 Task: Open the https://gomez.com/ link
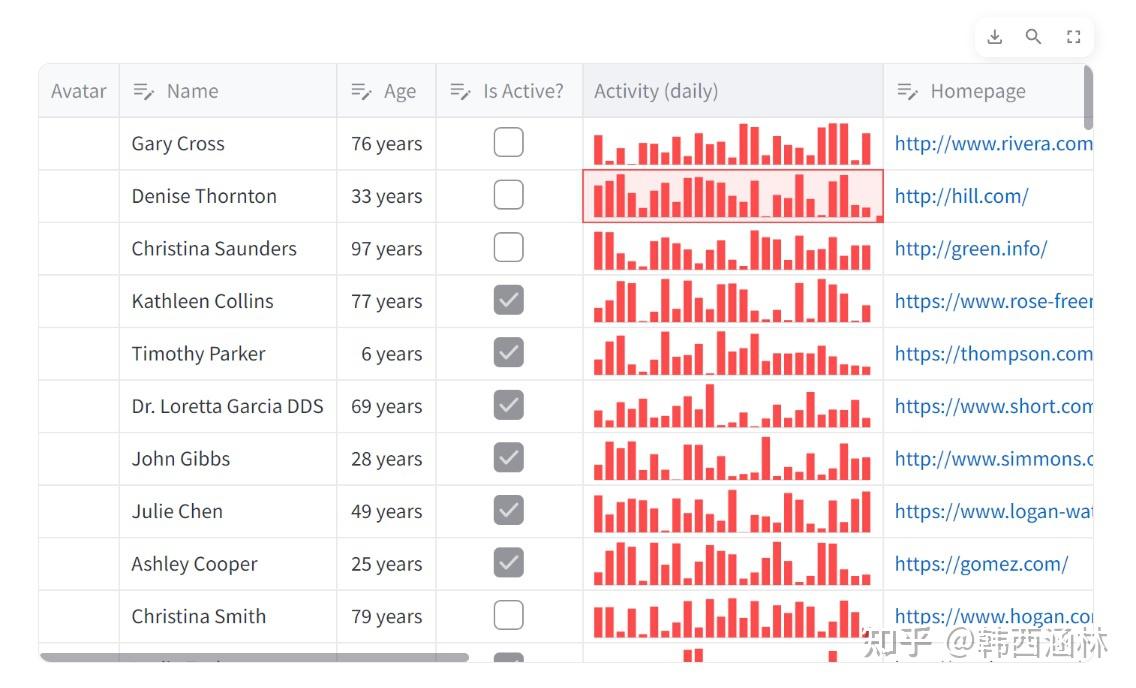[981, 564]
